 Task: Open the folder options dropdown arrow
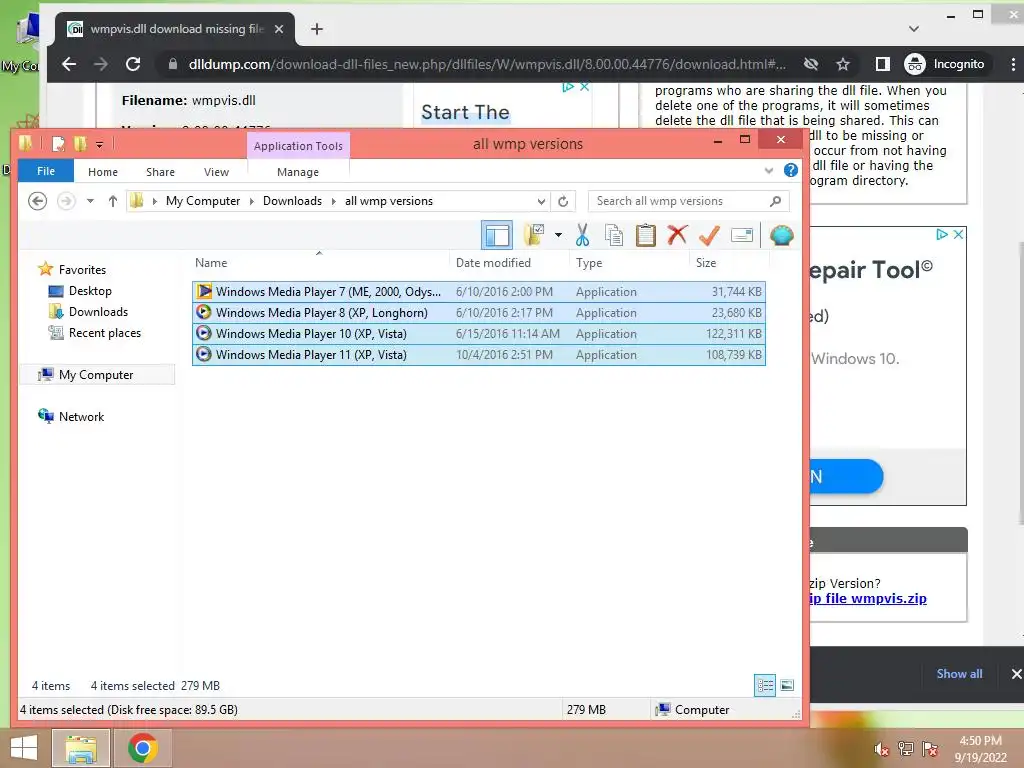pyautogui.click(x=558, y=235)
